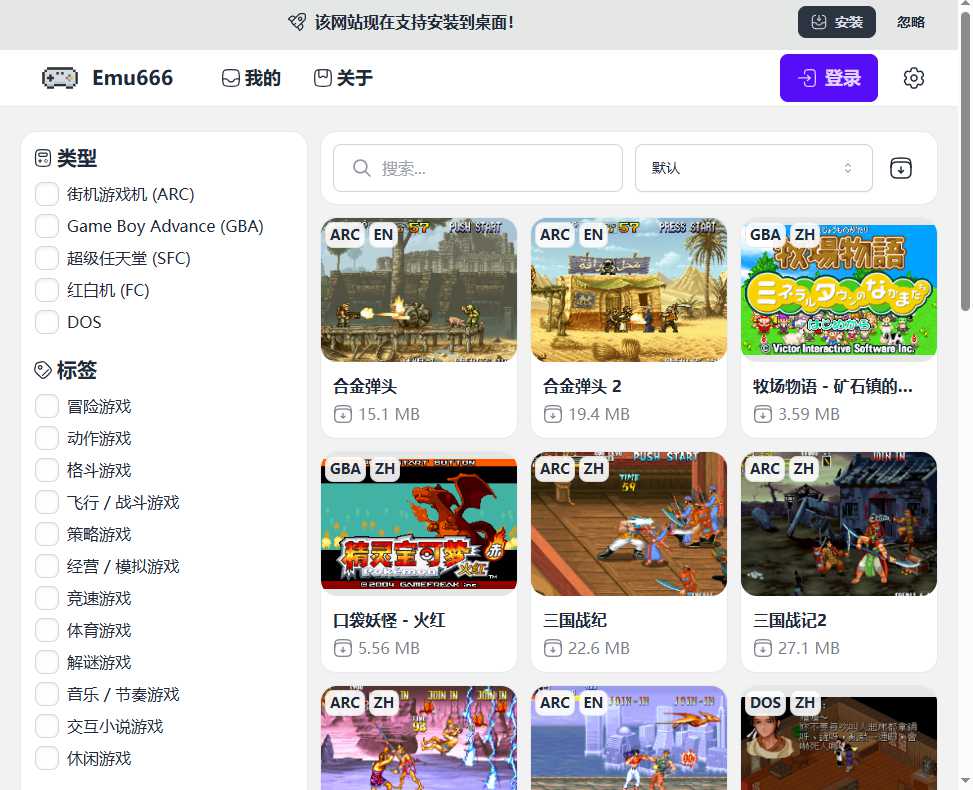
Task: Click download icon under 合金弹头
Action: click(x=342, y=414)
